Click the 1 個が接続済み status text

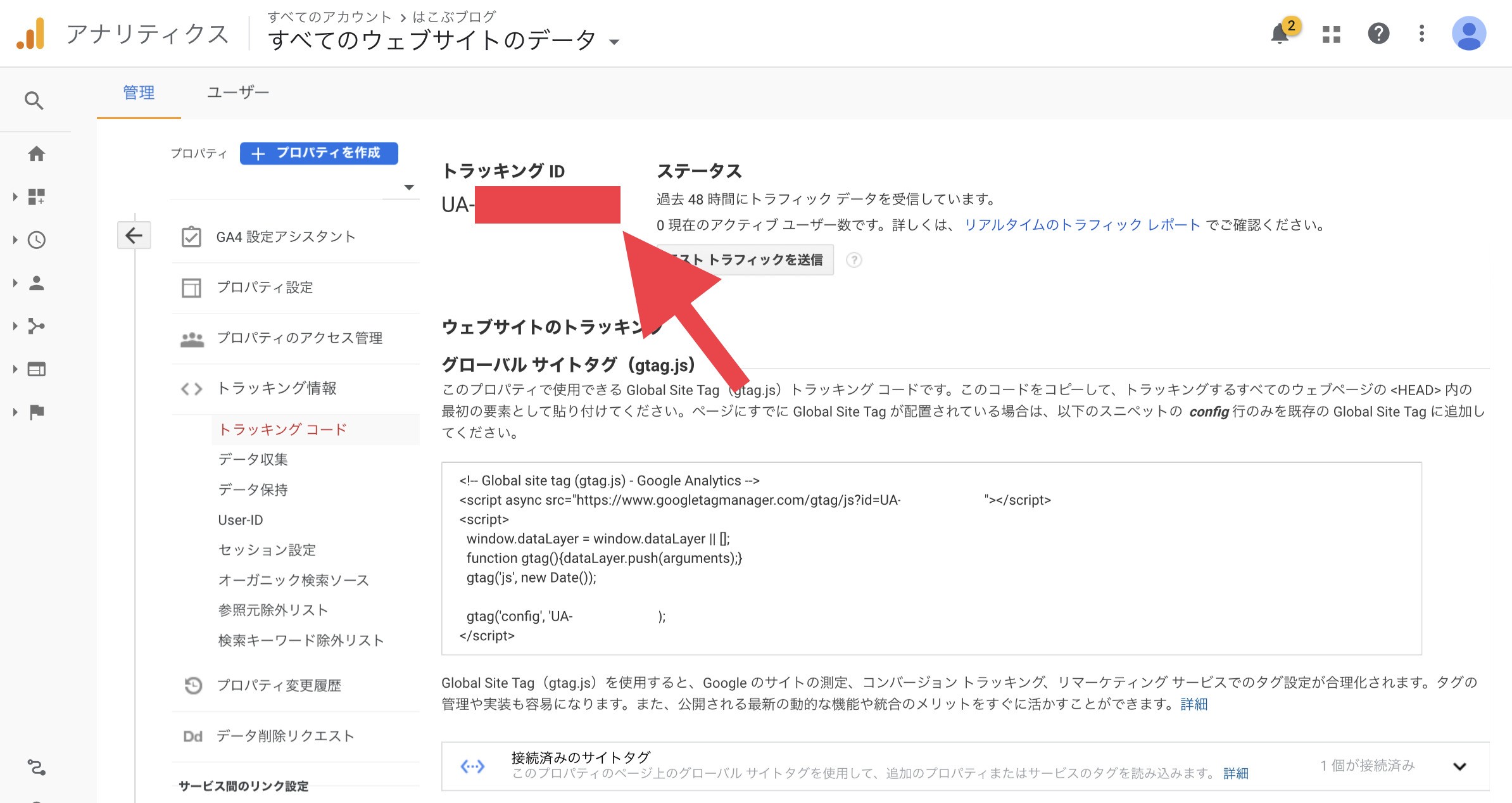(x=1367, y=766)
